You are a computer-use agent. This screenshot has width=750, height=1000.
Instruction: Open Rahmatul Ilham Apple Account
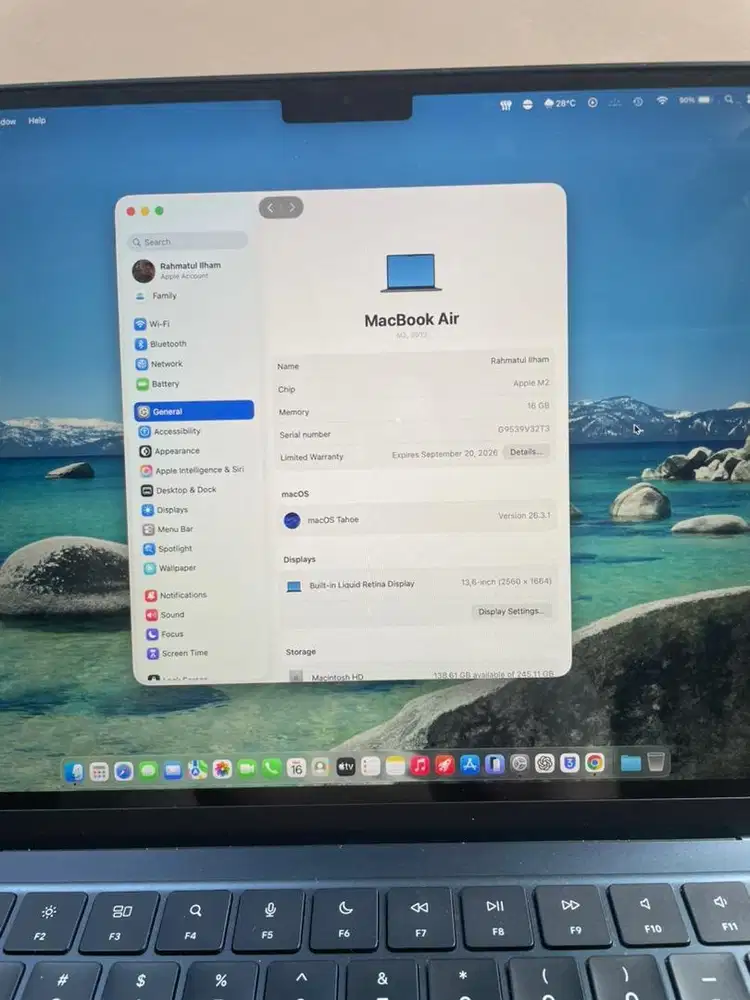[x=177, y=270]
